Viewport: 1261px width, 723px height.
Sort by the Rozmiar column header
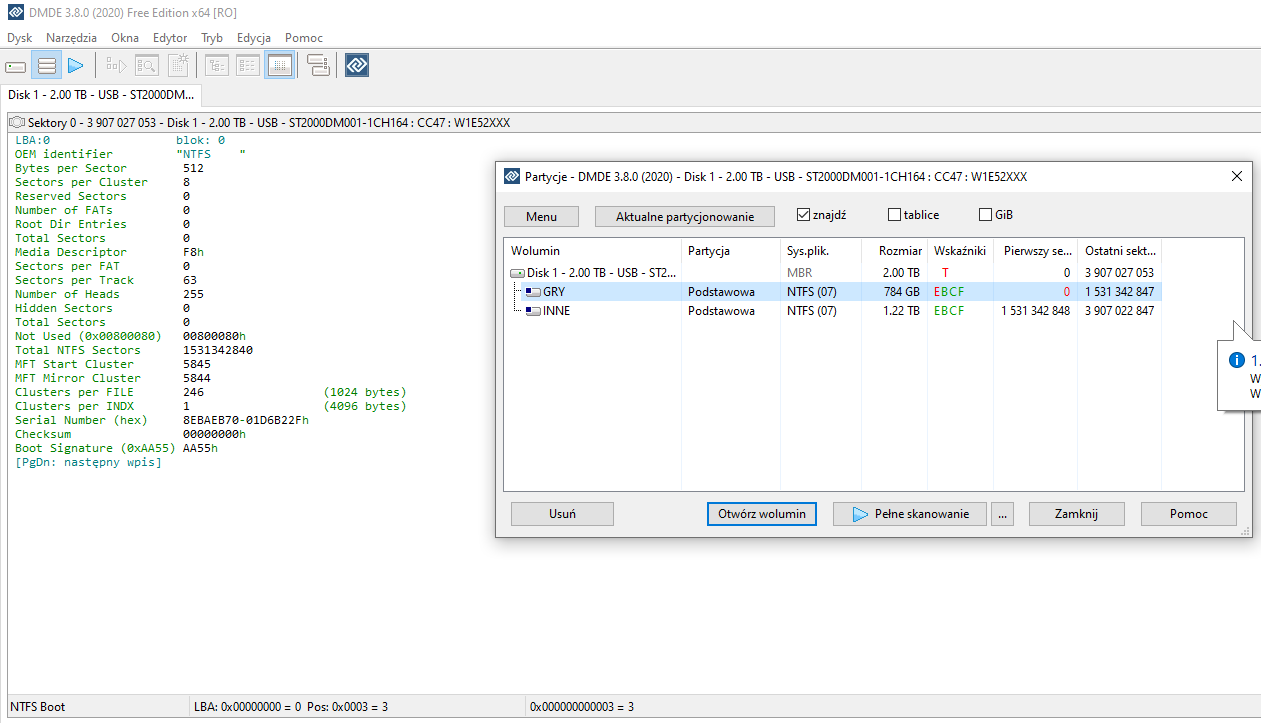point(893,251)
